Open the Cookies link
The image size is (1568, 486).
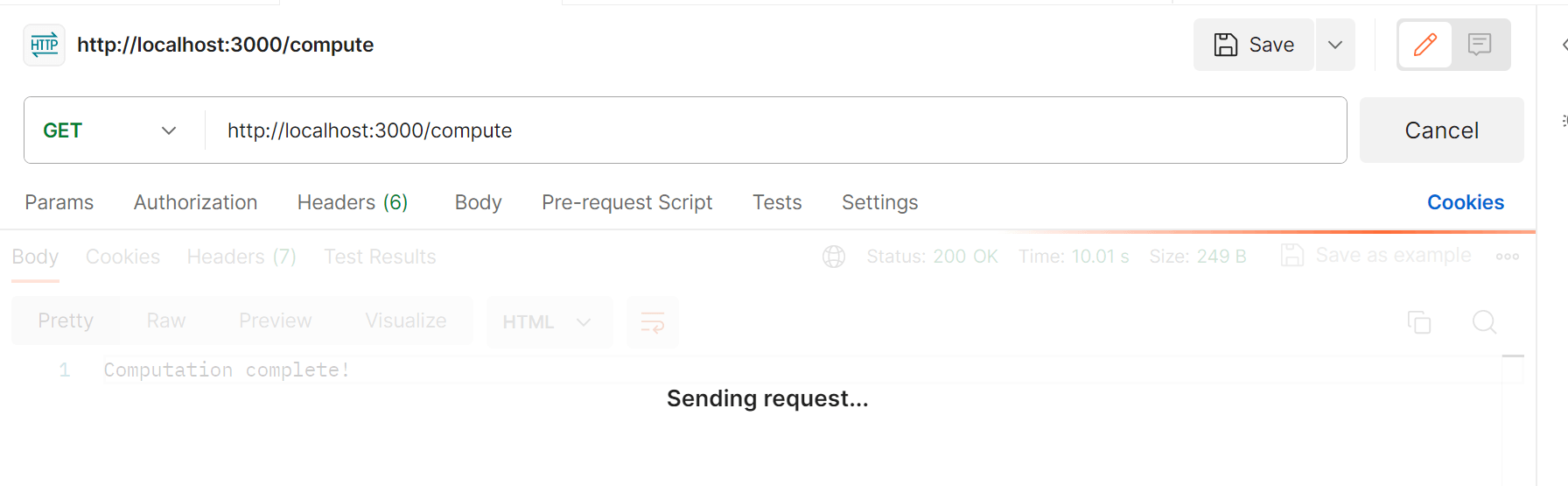click(x=1466, y=202)
